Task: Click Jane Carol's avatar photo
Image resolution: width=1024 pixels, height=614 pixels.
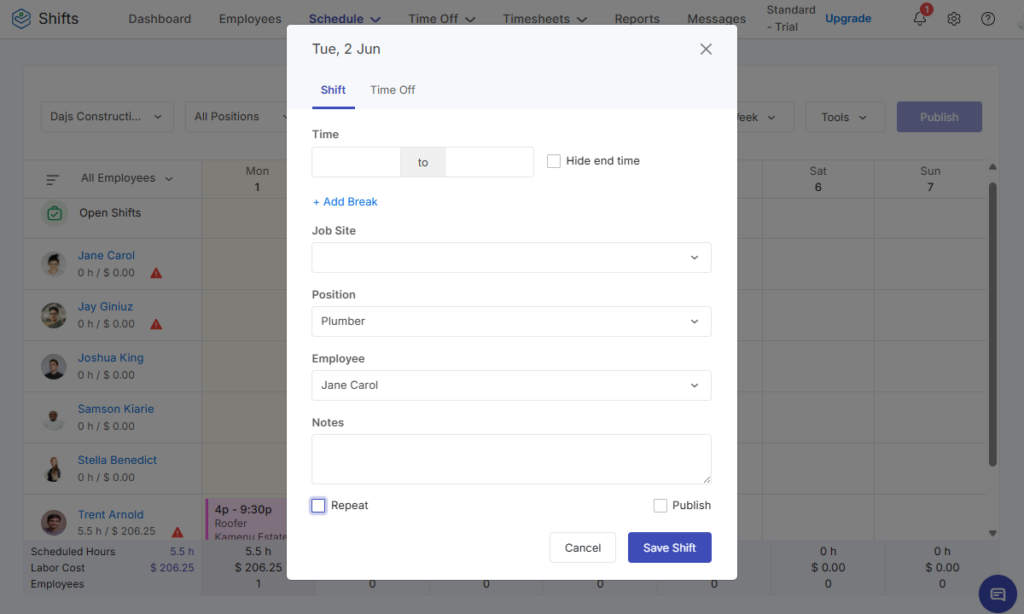Action: (54, 264)
